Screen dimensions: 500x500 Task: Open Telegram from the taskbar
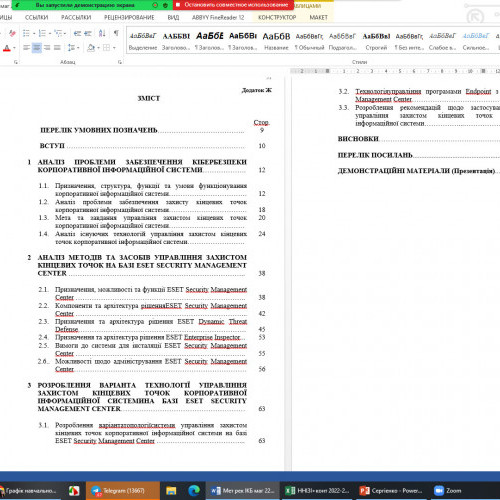123,491
